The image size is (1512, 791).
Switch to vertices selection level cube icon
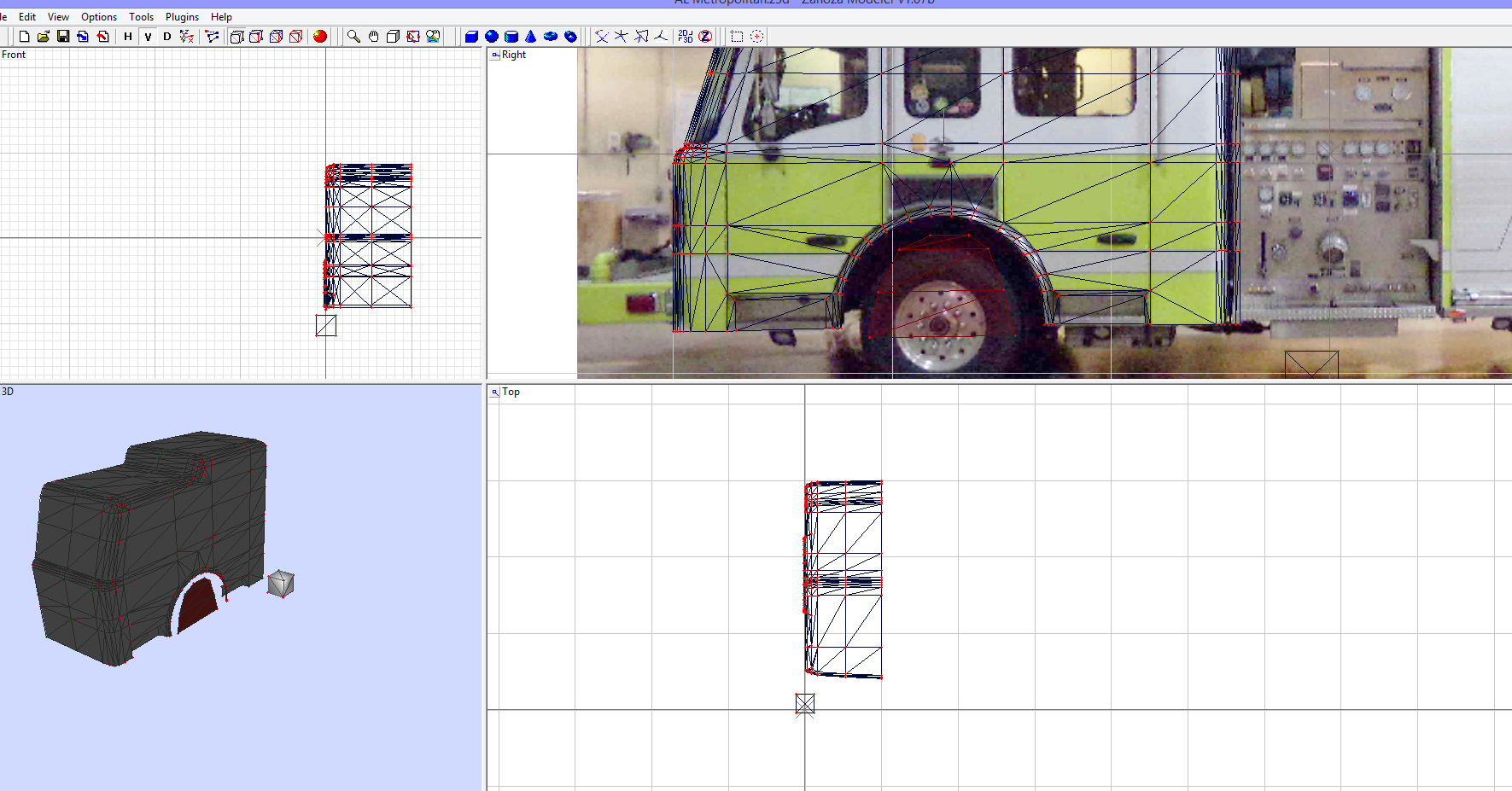[236, 37]
